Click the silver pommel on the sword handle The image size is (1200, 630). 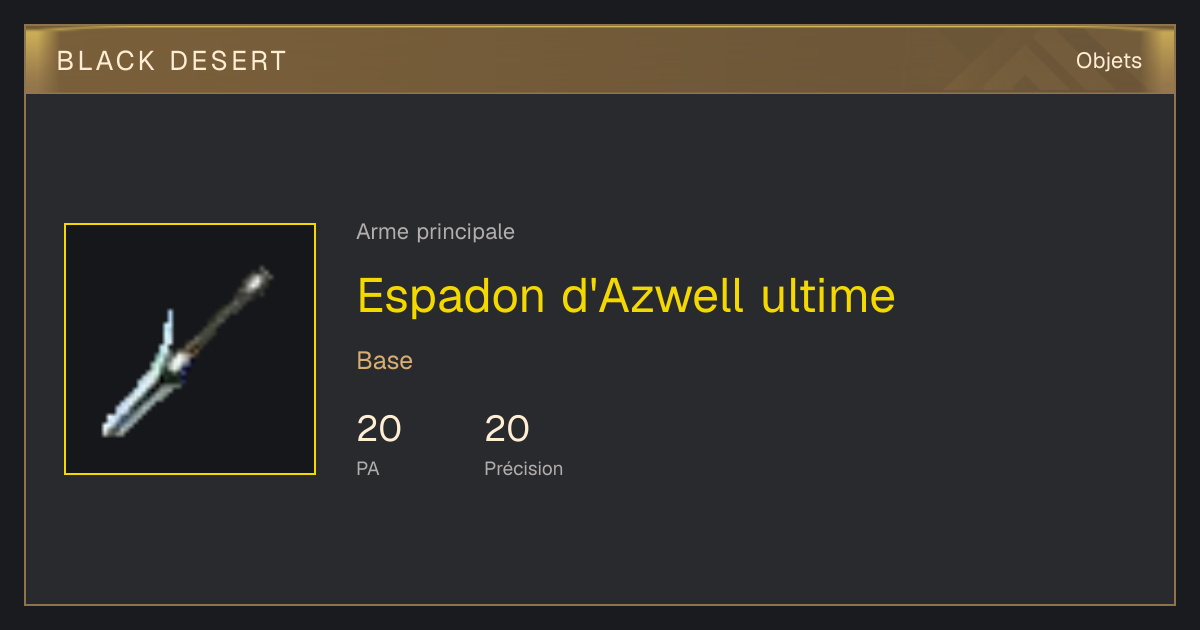coord(261,278)
